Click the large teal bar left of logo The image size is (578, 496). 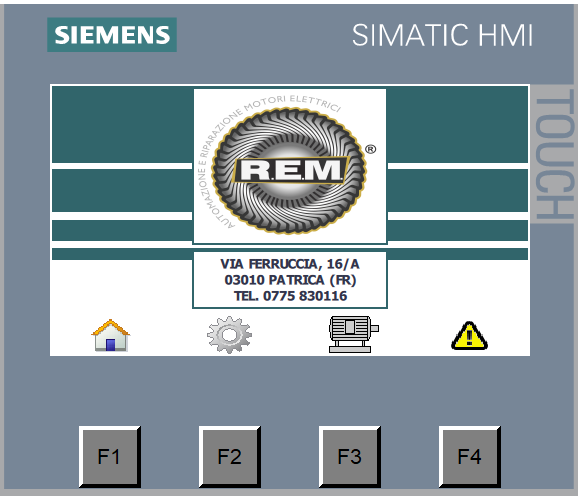[122, 125]
